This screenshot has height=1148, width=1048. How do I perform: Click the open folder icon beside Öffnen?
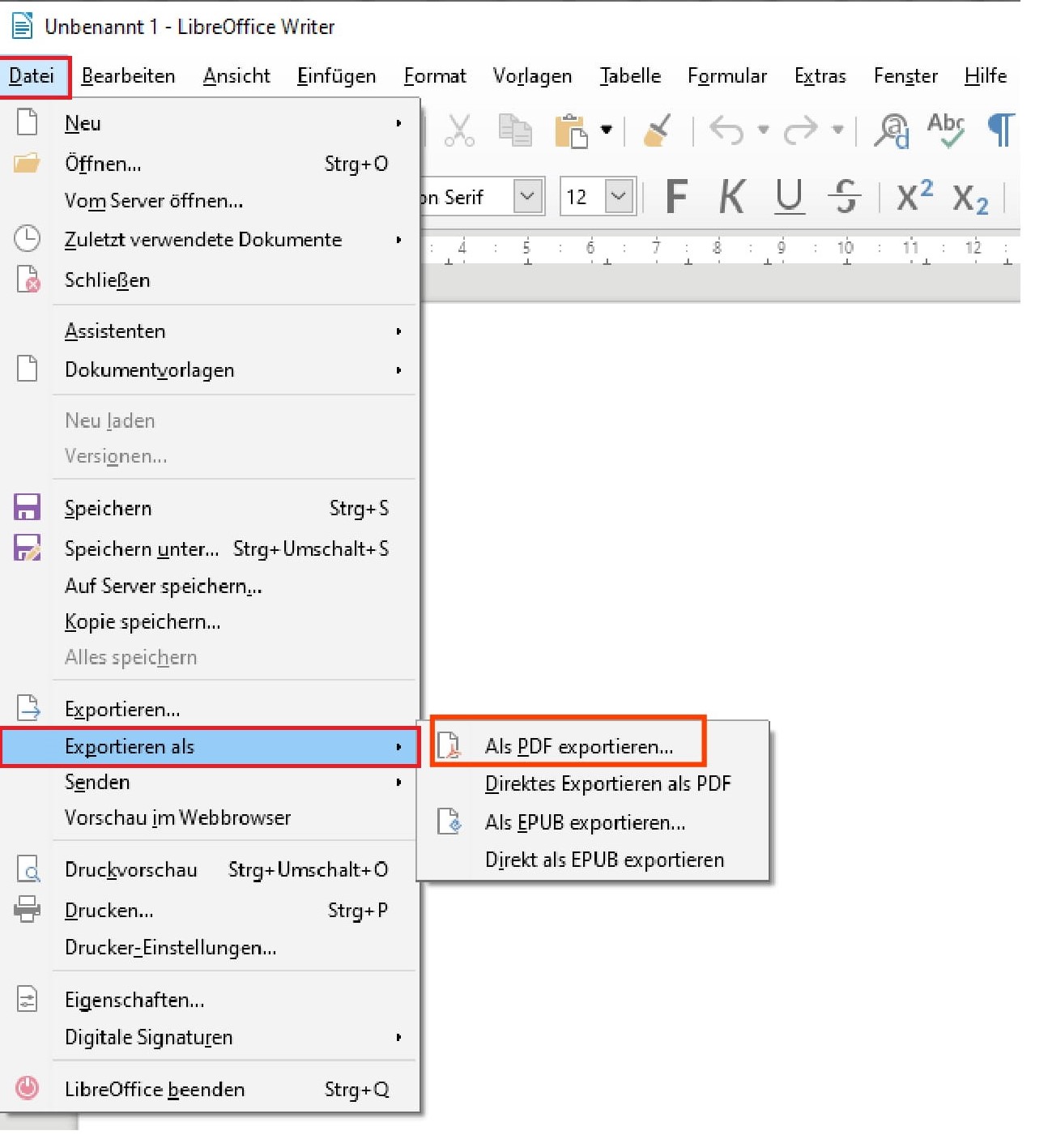[27, 164]
